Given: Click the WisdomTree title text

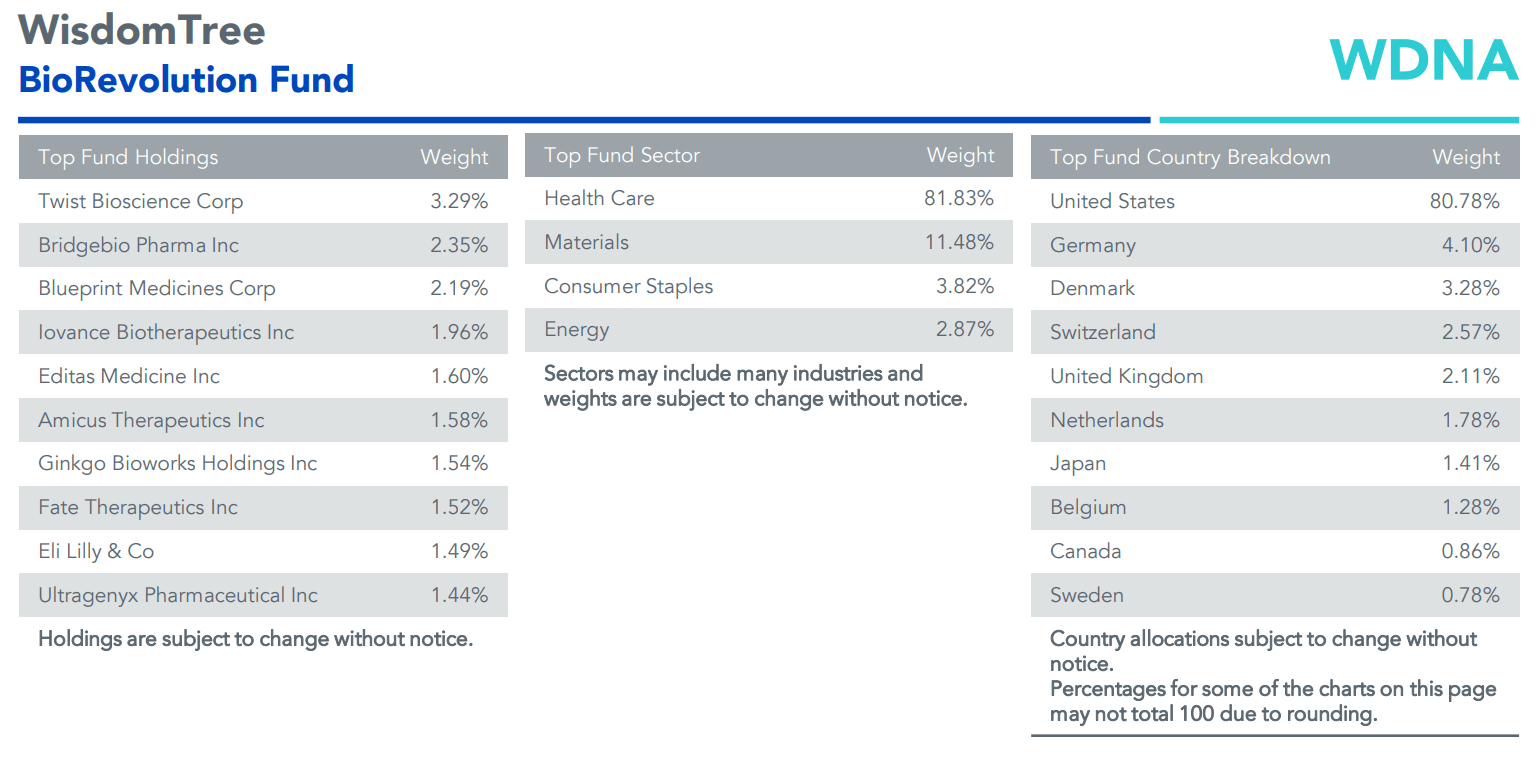Looking at the screenshot, I should click(142, 30).
